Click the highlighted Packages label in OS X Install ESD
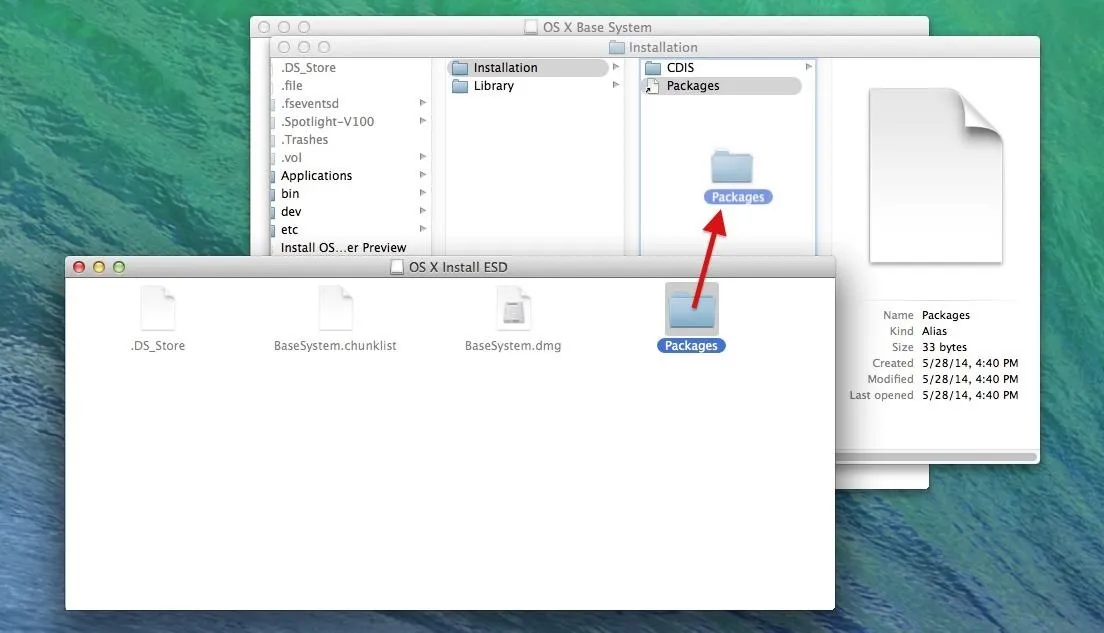This screenshot has height=633, width=1104. point(691,346)
